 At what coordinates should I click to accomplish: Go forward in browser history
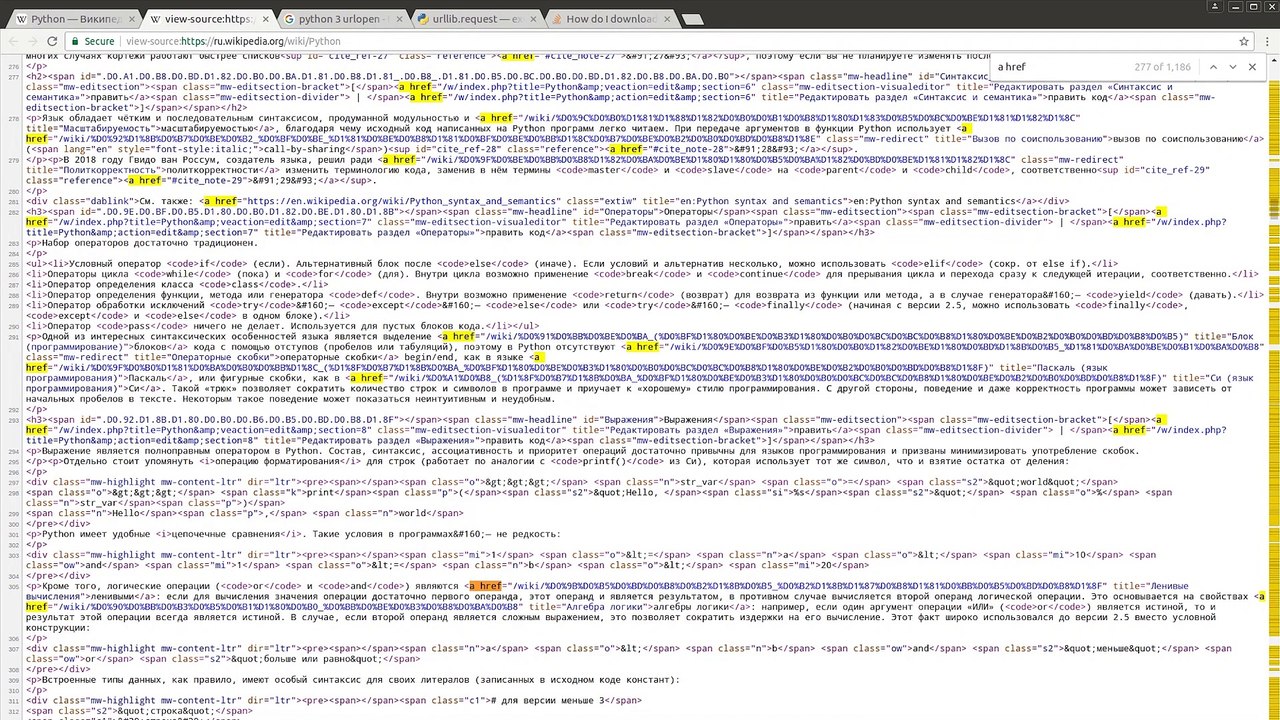(34, 42)
